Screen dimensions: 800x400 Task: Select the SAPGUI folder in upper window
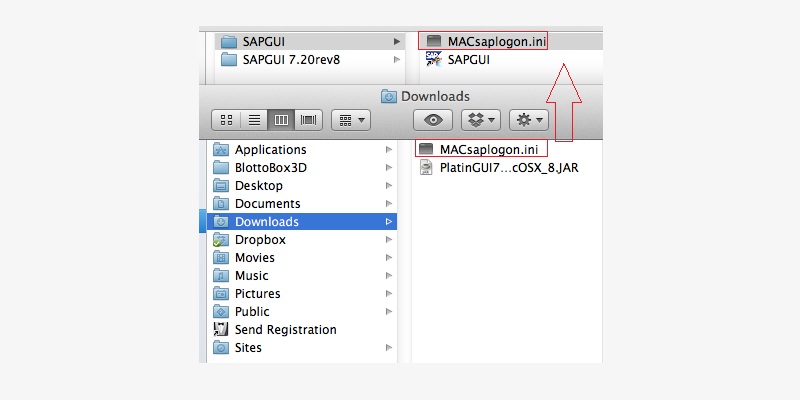click(x=310, y=41)
